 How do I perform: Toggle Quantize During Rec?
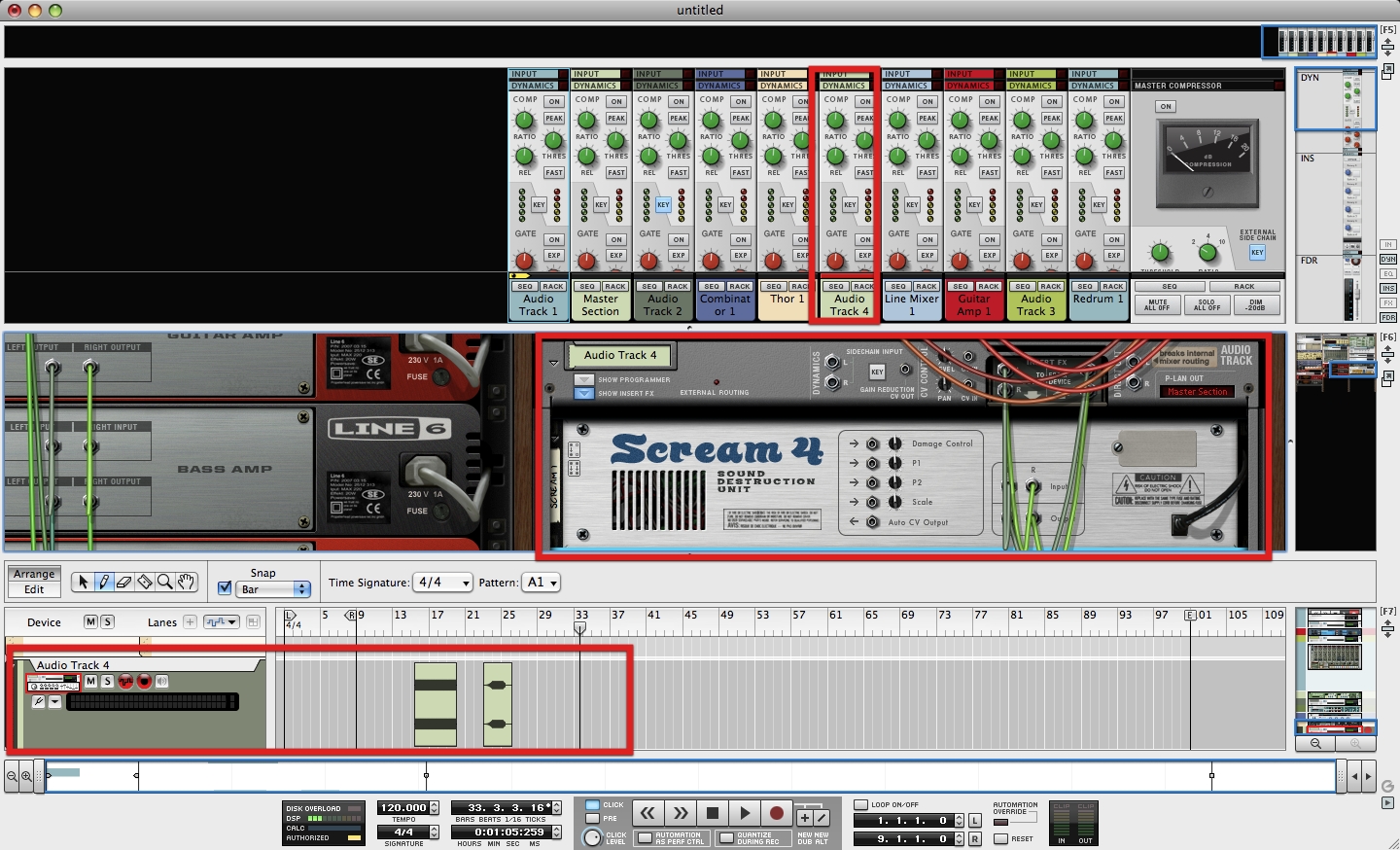coord(726,837)
